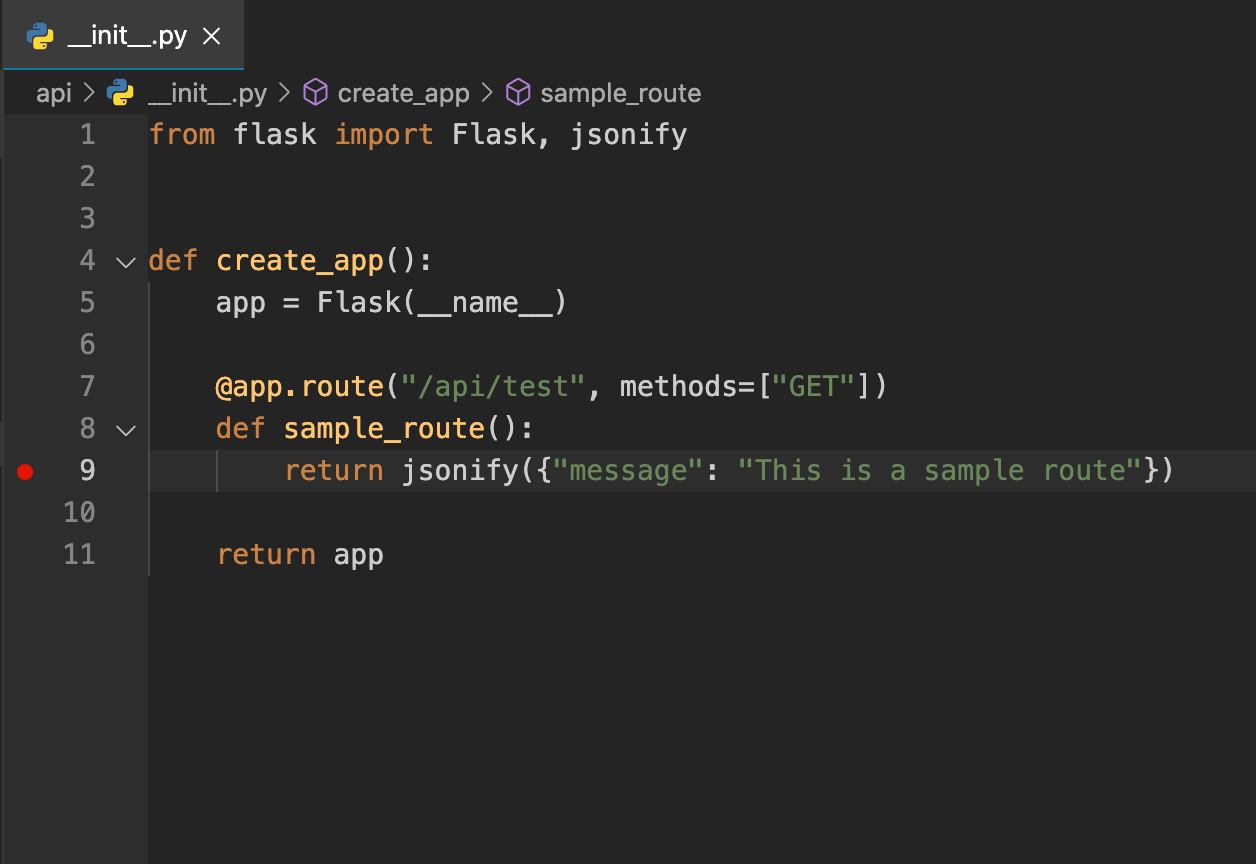Click '@app.route' decorator on line 7
The image size is (1256, 864).
300,387
